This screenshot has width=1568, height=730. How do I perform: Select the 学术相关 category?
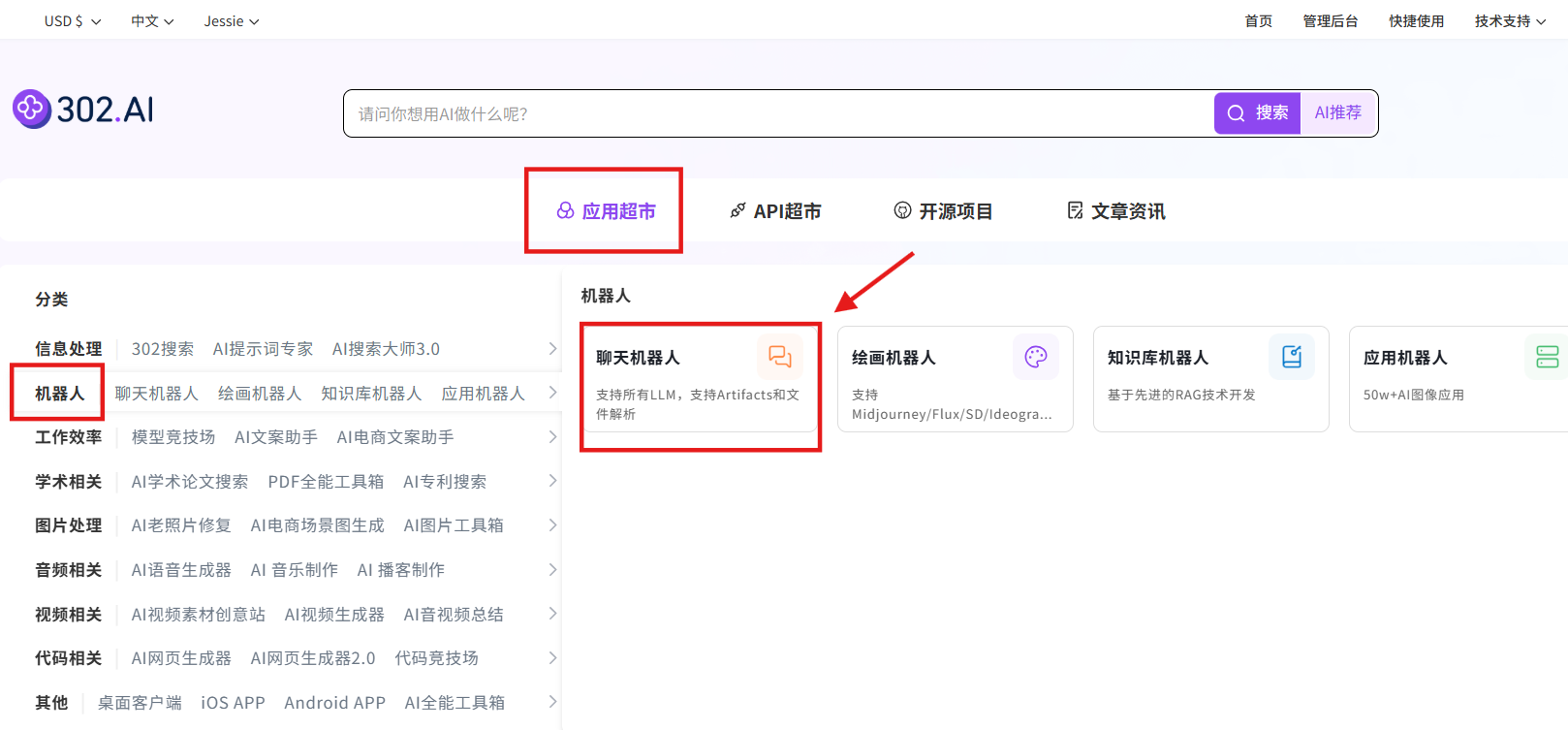pyautogui.click(x=69, y=482)
